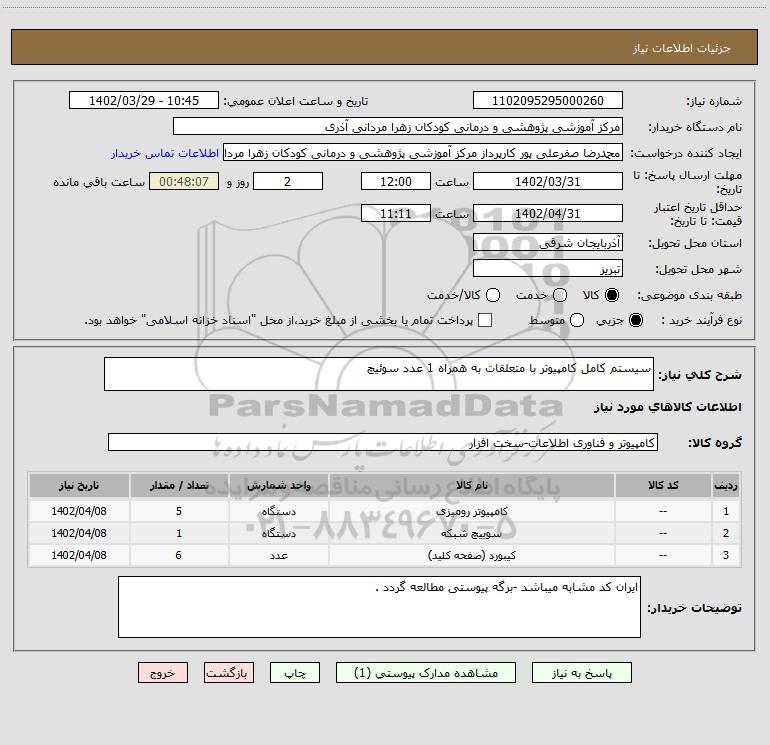This screenshot has height=745, width=770.
Task: Click the بازگشت back button
Action: 230,674
